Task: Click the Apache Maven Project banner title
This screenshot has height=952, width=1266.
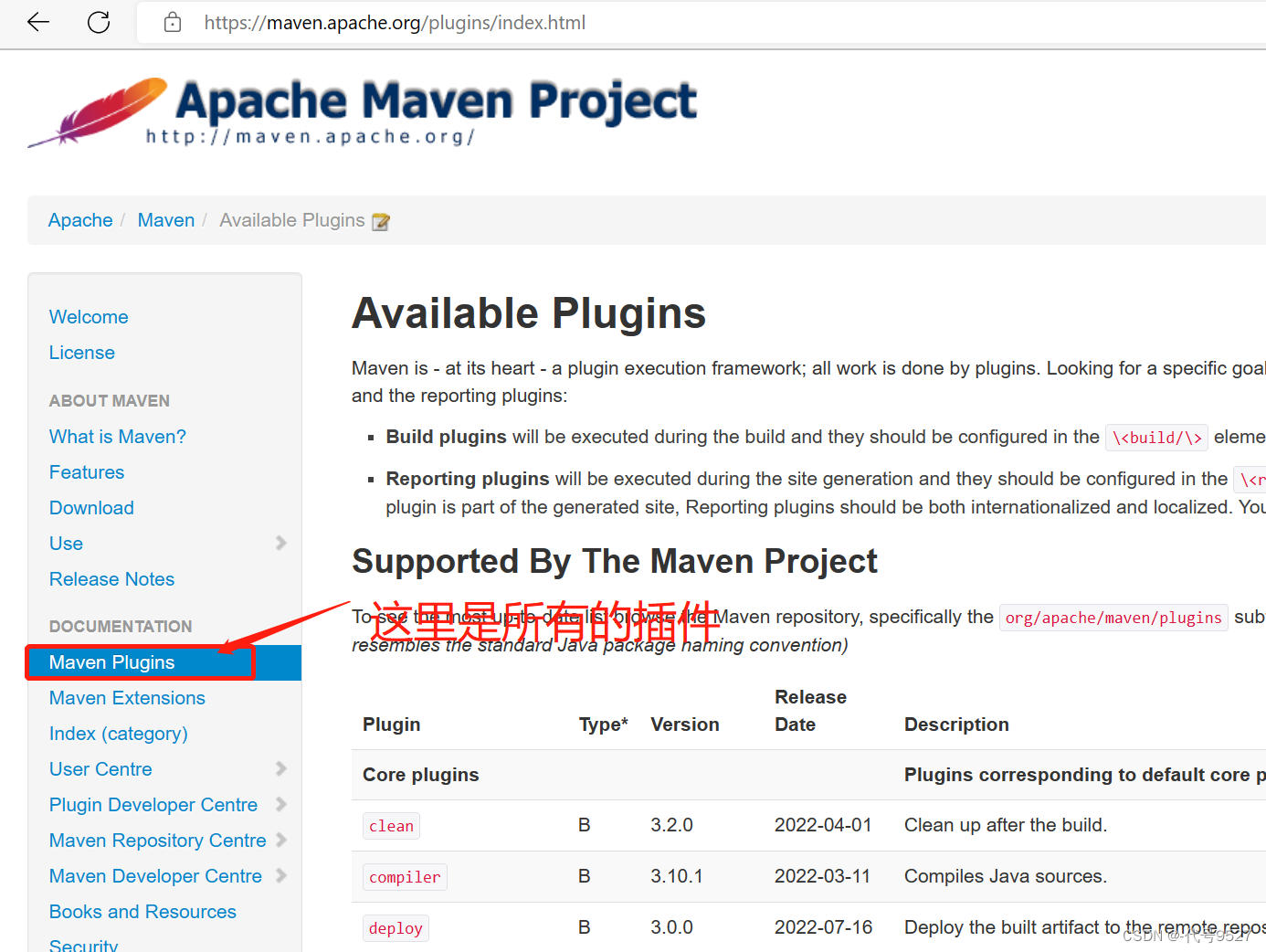Action: pos(437,100)
